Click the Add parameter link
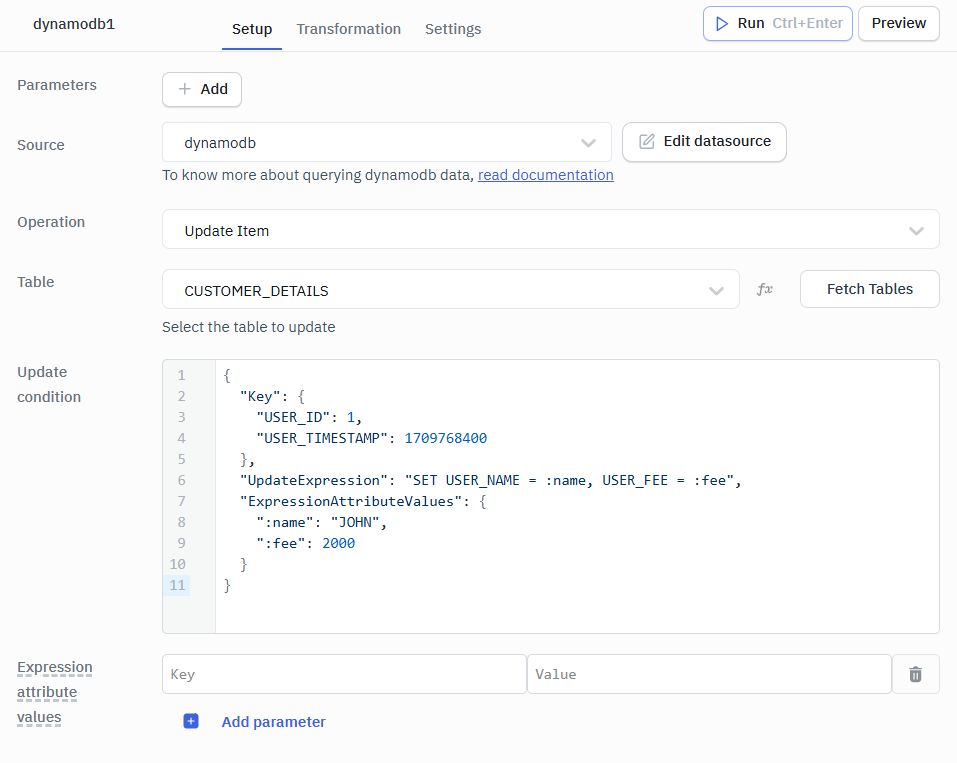 pos(273,722)
